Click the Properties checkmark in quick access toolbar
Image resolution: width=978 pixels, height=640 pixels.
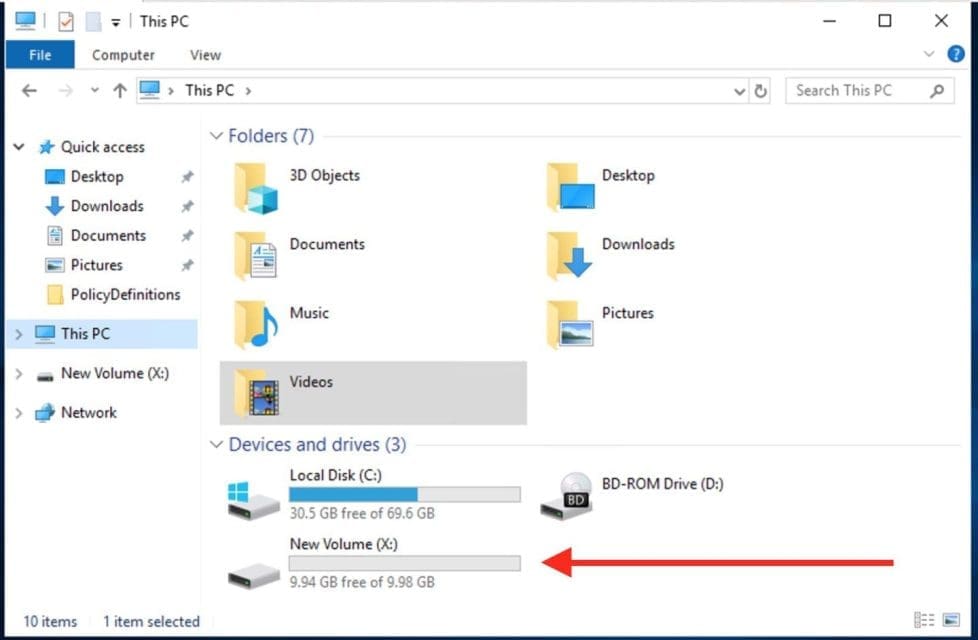point(66,21)
